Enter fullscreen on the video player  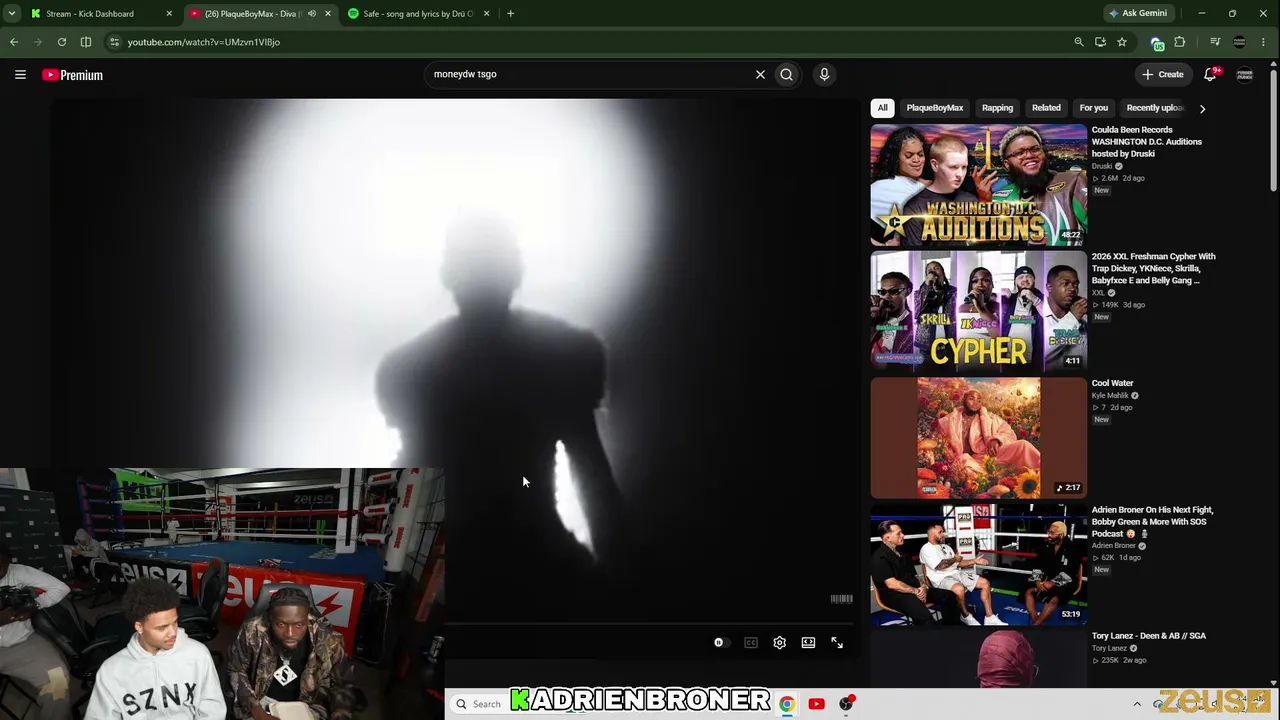pos(837,643)
